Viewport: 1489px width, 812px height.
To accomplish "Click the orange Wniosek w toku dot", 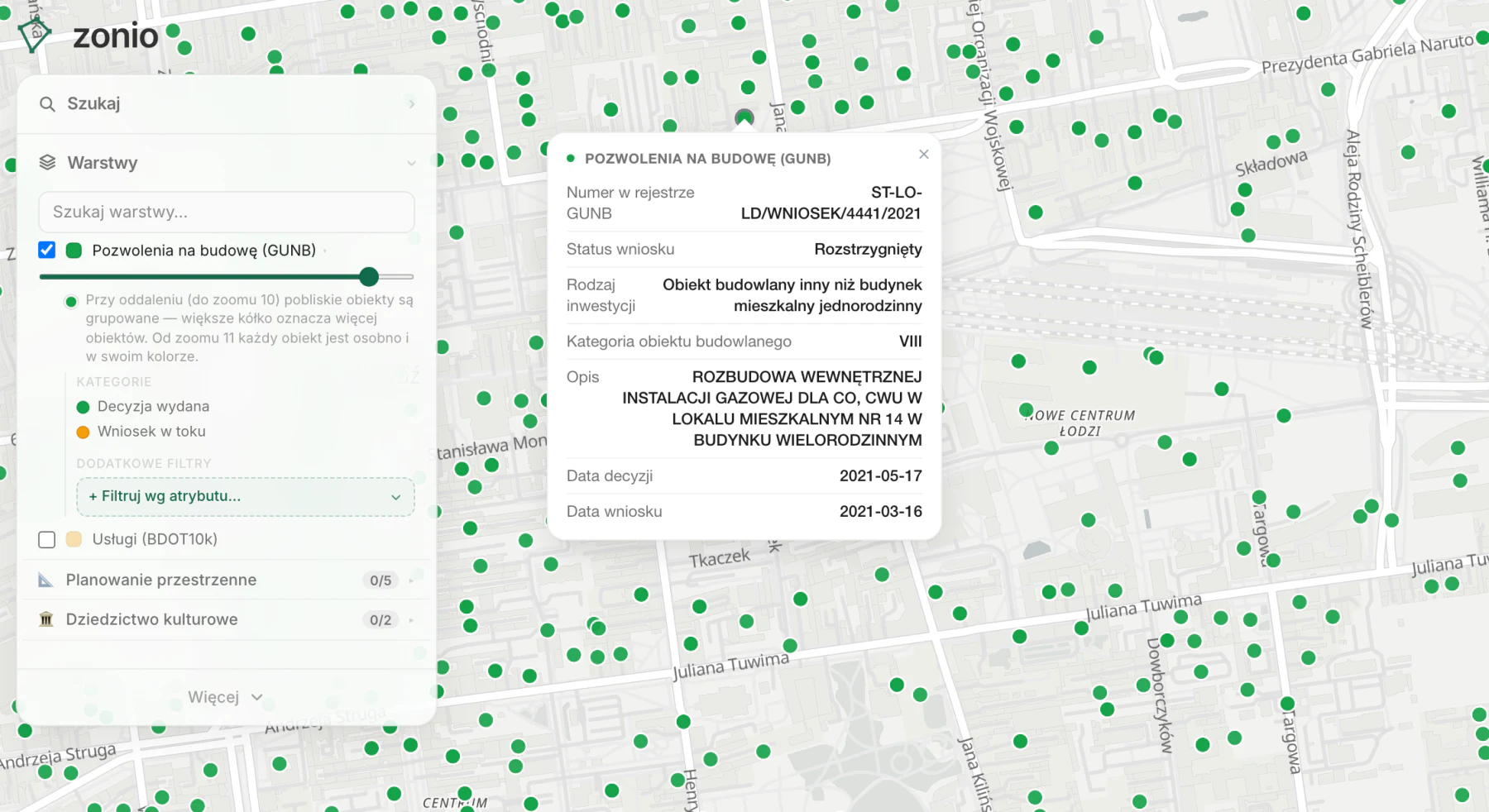I will click(83, 432).
